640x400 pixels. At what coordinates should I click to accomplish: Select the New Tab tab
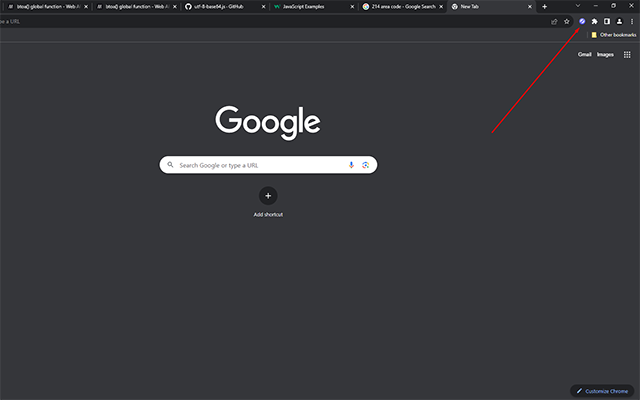click(491, 7)
